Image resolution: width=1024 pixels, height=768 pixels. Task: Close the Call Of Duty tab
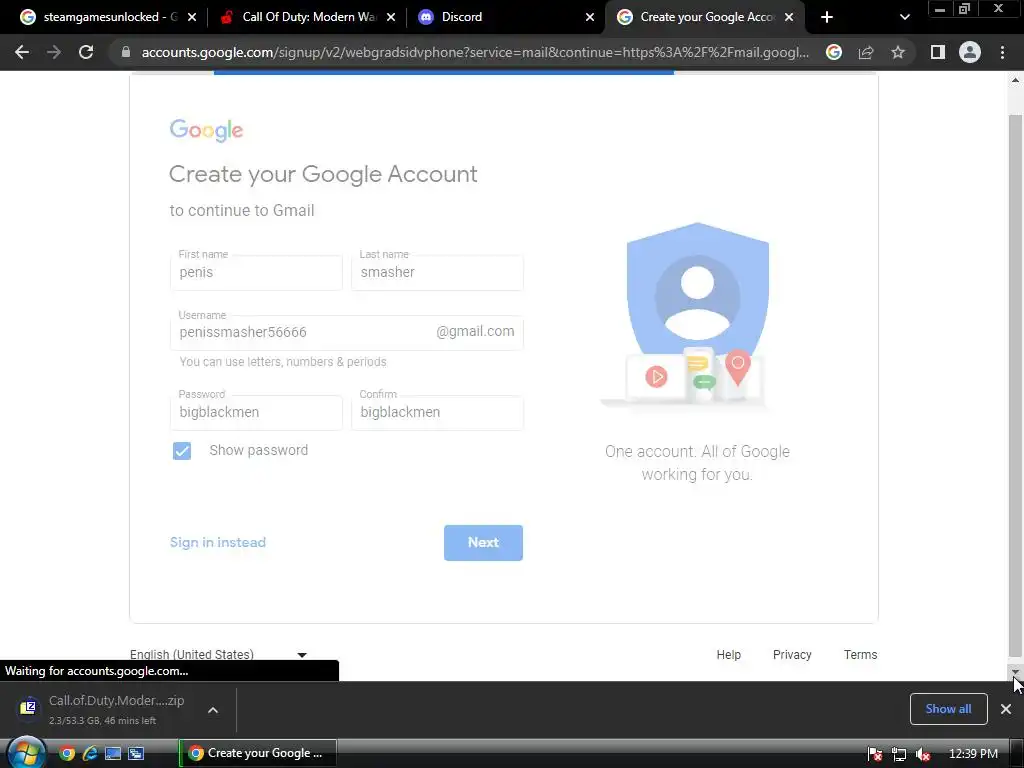pyautogui.click(x=391, y=17)
